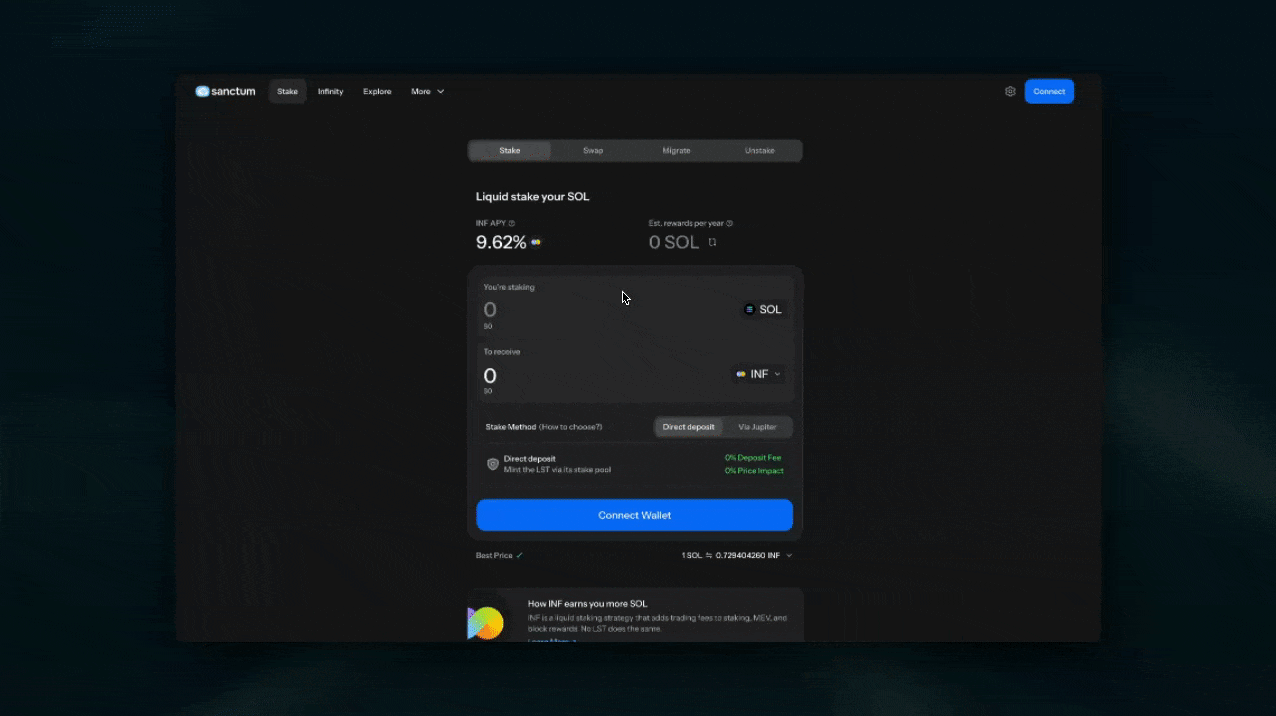Select the Via Jupiter stake method
The image size is (1276, 716).
point(757,427)
